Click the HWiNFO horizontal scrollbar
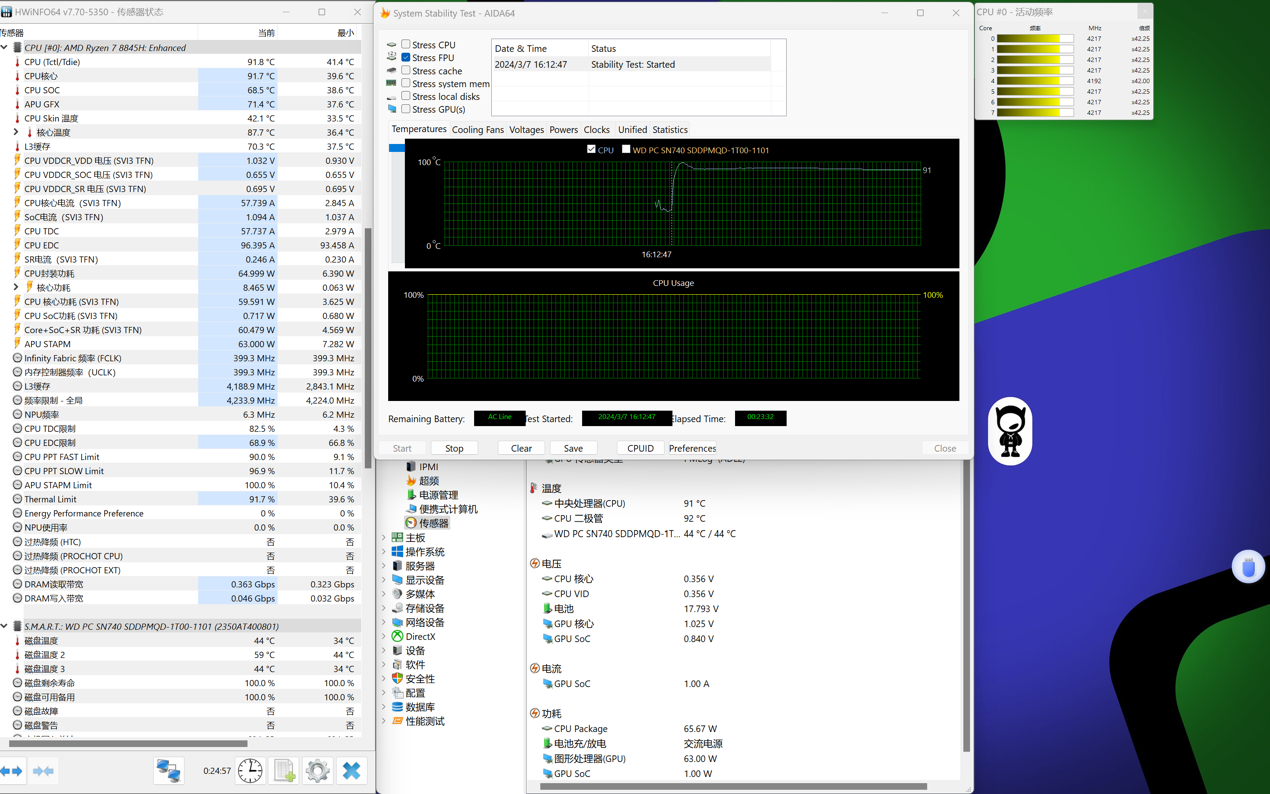The height and width of the screenshot is (794, 1270). (x=128, y=743)
